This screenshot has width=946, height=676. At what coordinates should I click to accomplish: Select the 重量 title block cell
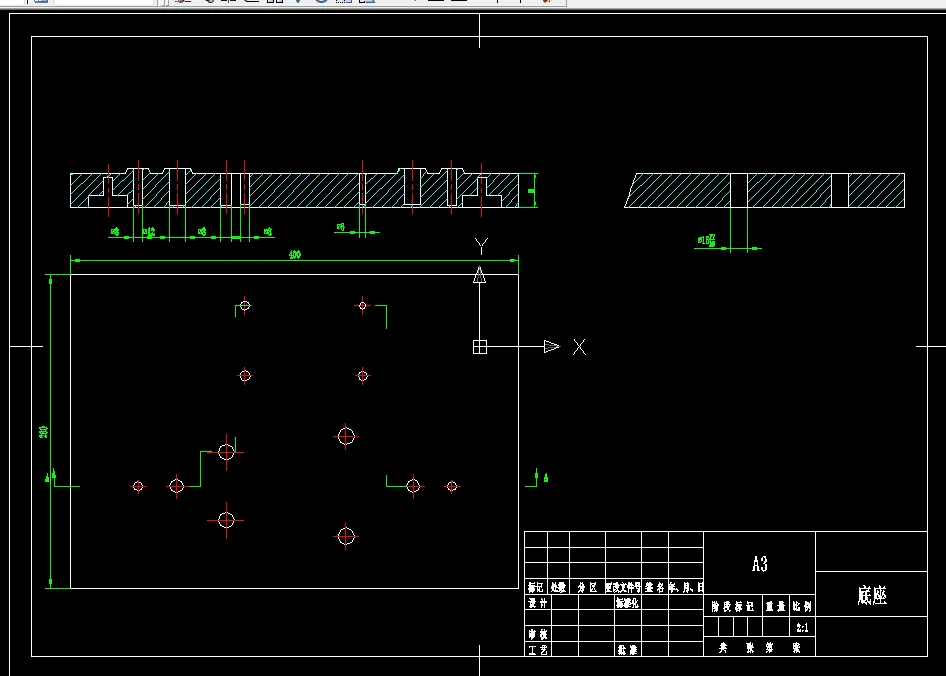pyautogui.click(x=775, y=607)
